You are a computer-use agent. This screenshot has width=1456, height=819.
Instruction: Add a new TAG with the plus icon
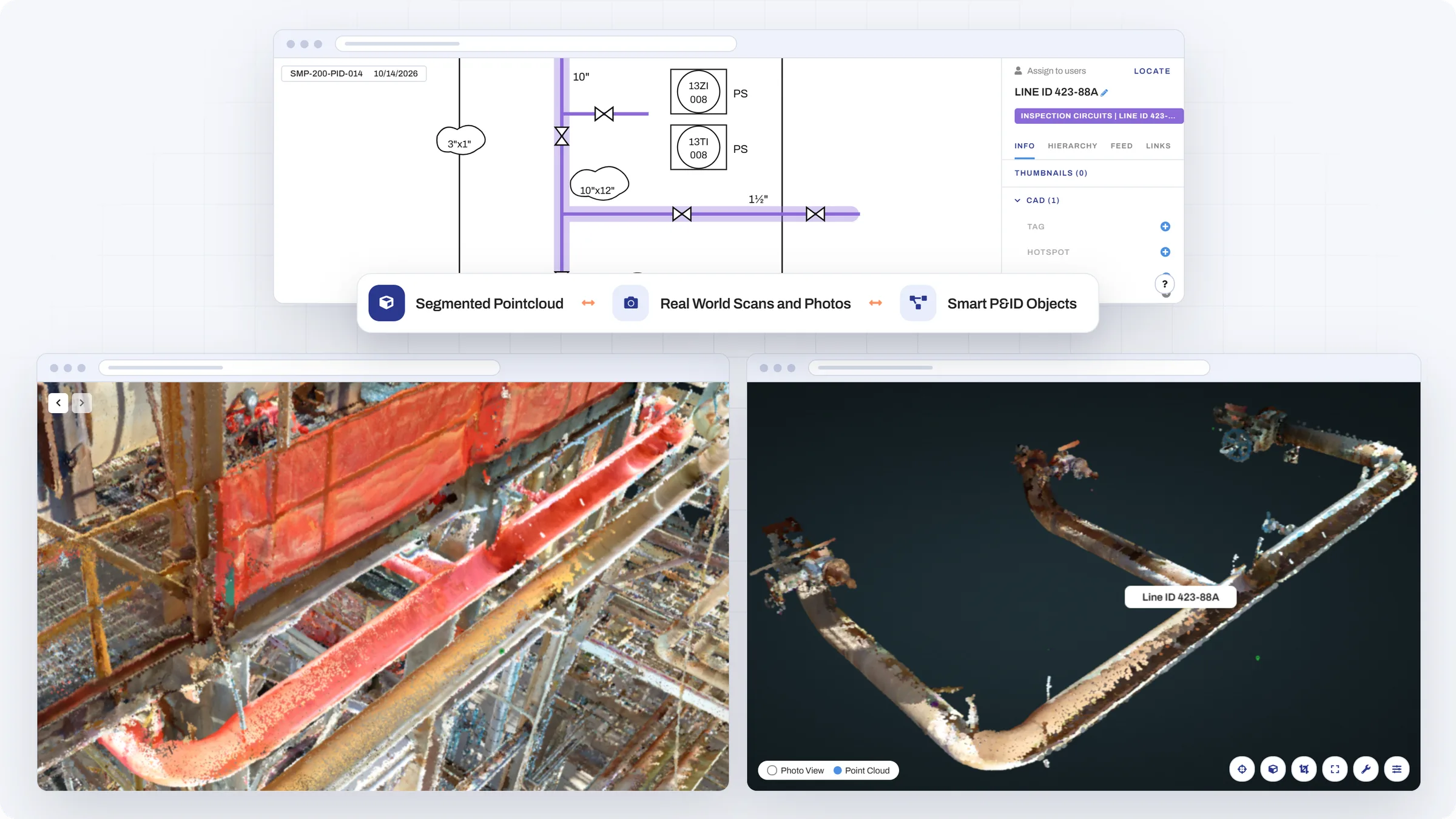point(1165,226)
